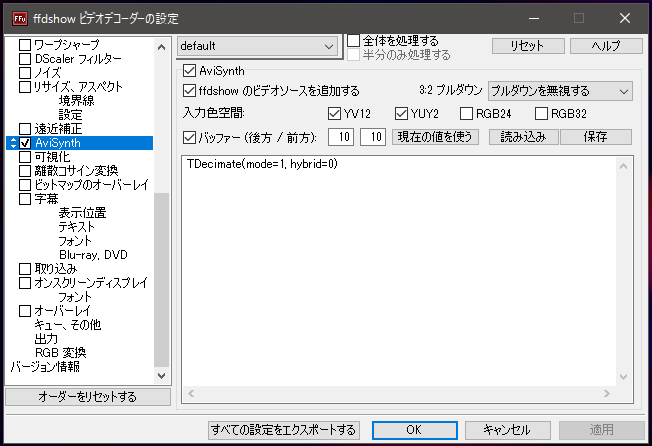Enable the DScaler フィルター checkbox
The height and width of the screenshot is (446, 652).
tap(25, 59)
